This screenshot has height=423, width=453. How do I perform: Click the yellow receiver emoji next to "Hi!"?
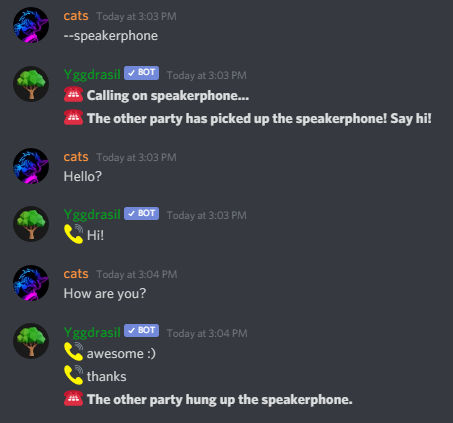click(73, 234)
